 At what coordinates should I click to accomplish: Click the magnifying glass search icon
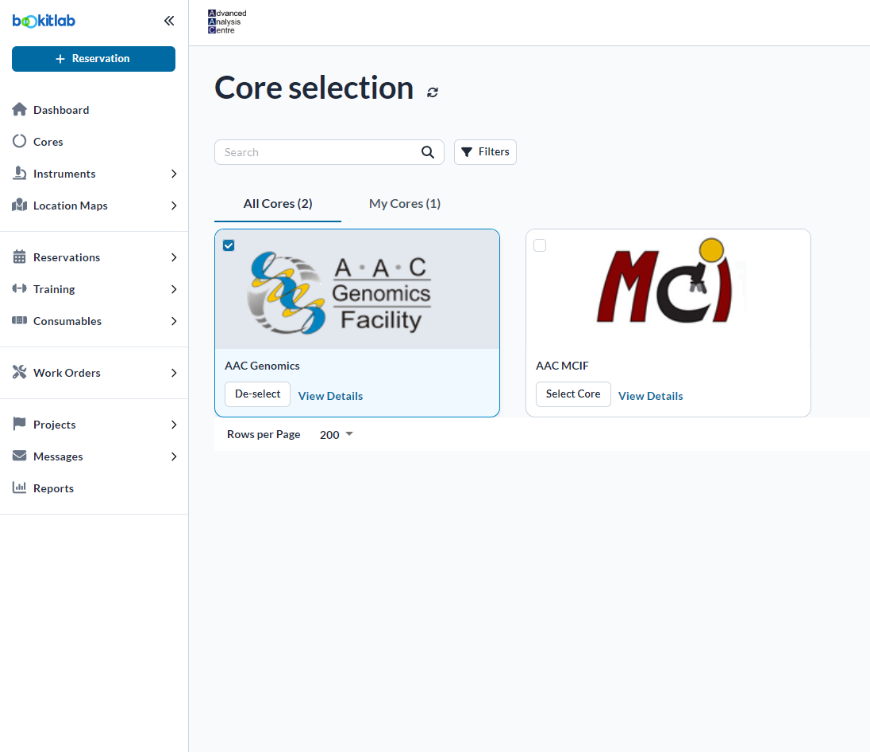pos(427,152)
